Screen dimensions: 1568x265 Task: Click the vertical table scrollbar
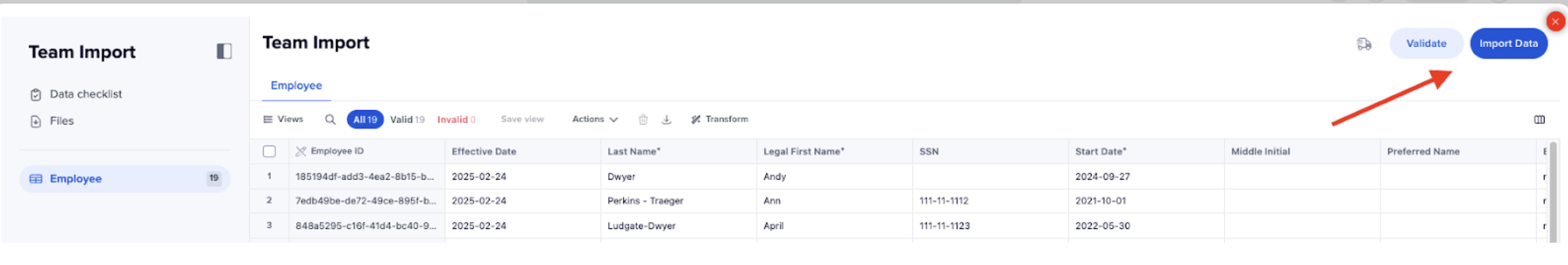pyautogui.click(x=1553, y=192)
